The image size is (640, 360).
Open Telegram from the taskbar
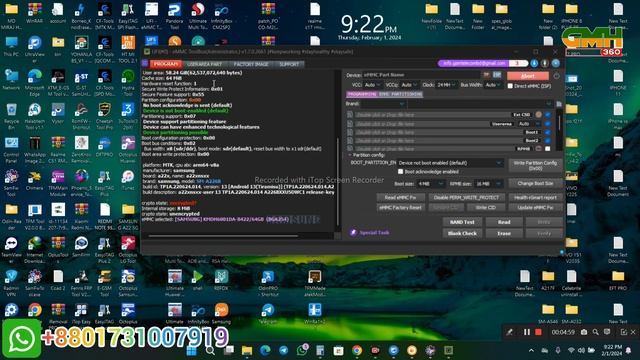(x=283, y=351)
